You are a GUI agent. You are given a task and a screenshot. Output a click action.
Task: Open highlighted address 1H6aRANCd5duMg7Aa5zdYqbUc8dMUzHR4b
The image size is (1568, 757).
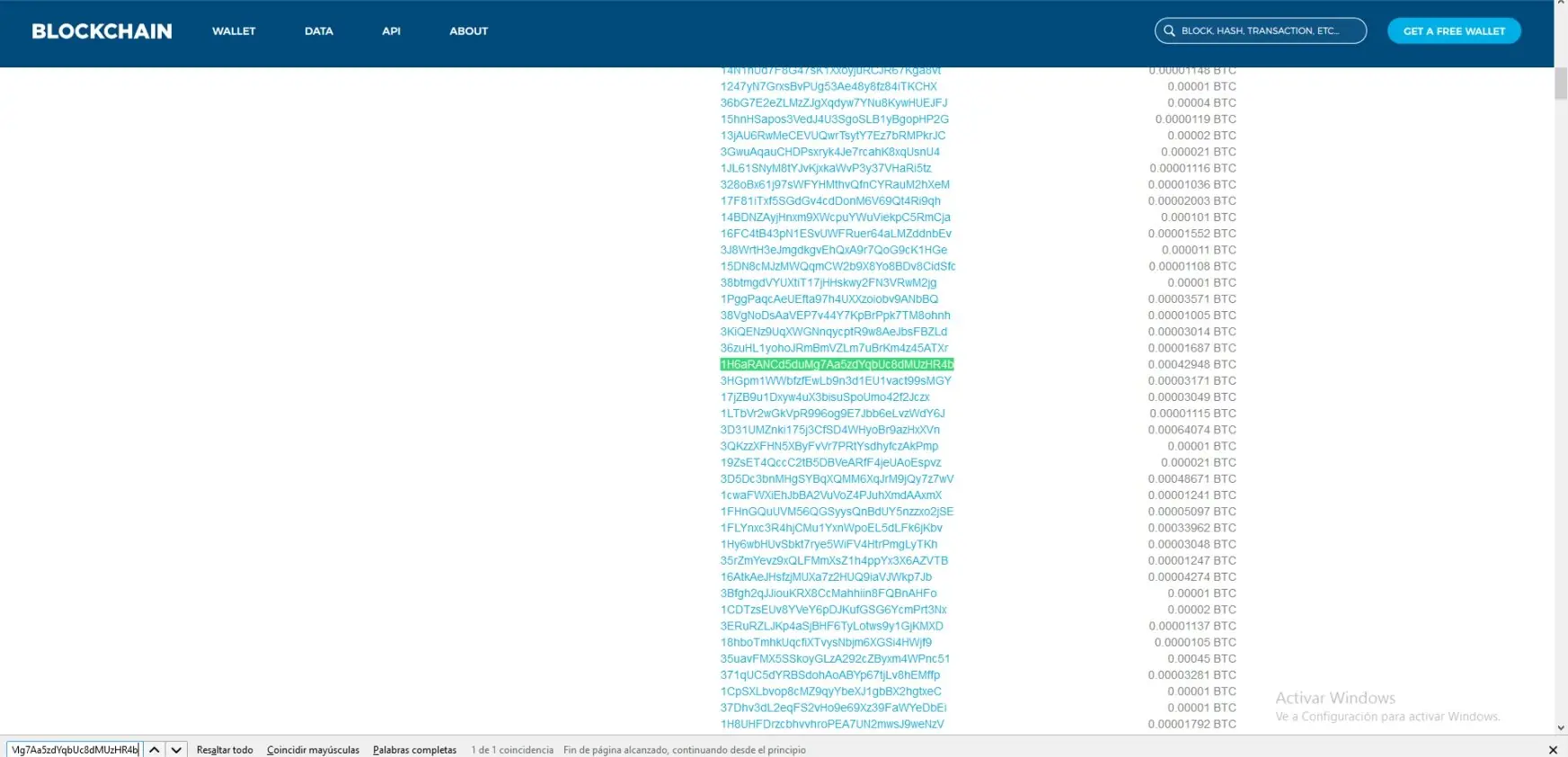coord(837,364)
